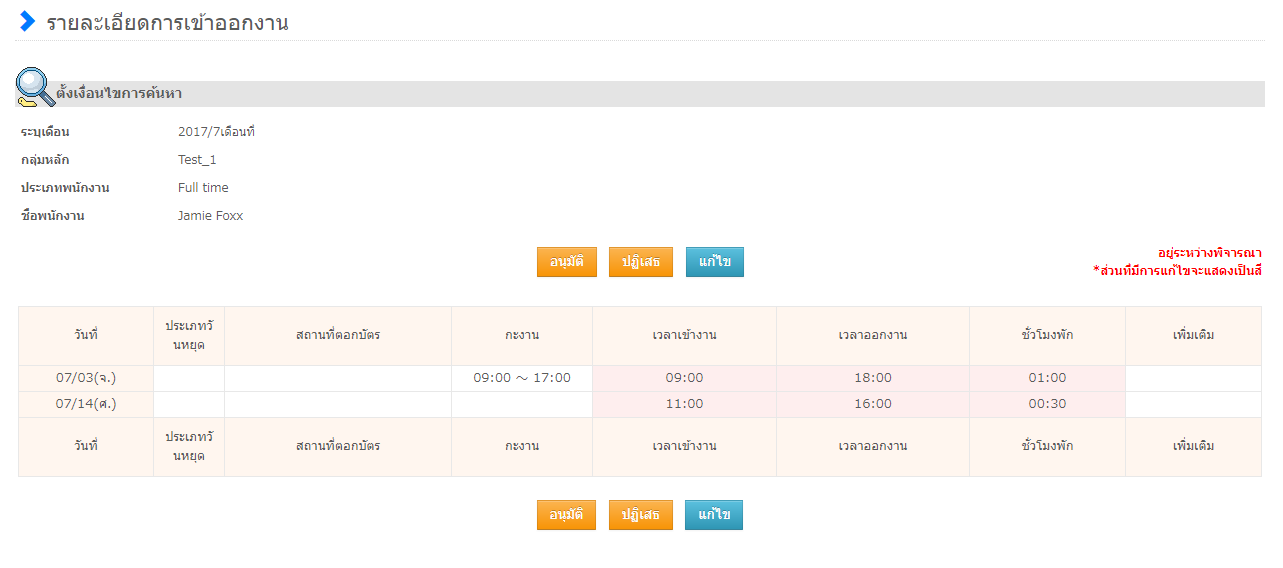Click the 00:30 break hours cell
The width and height of the screenshot is (1283, 568).
pos(1047,404)
